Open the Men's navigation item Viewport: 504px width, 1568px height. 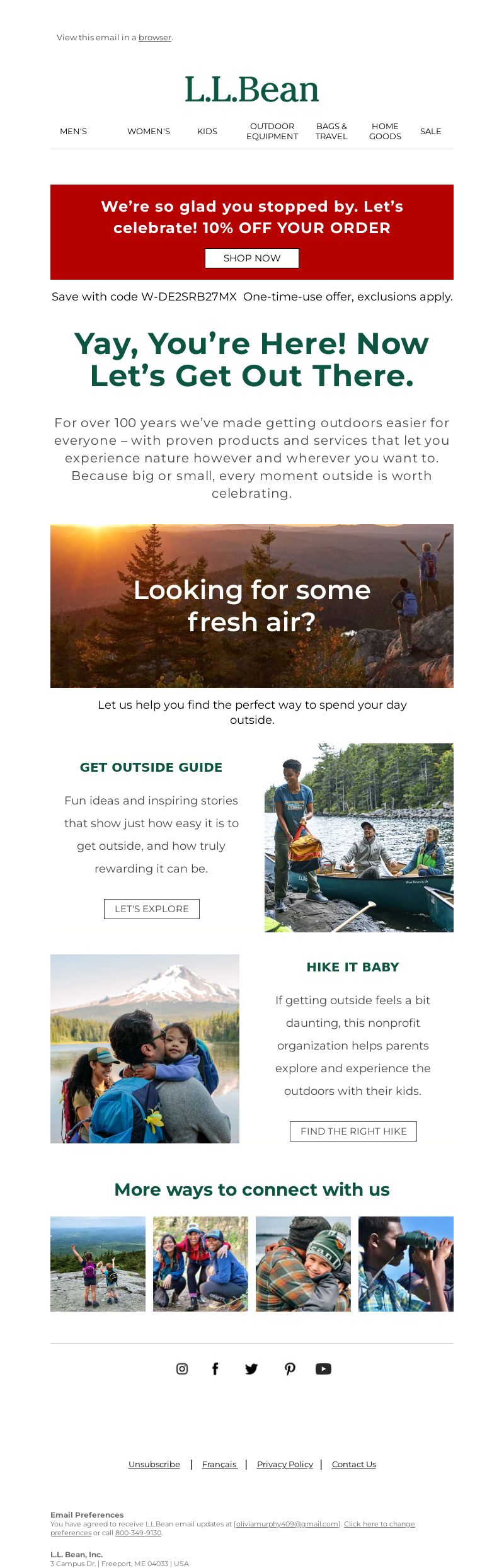pos(73,131)
